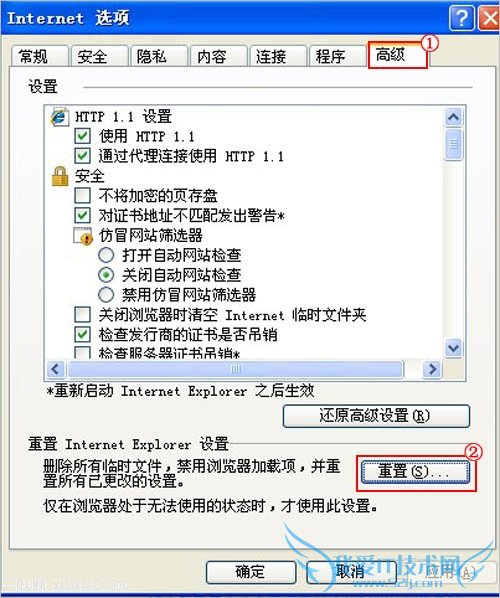
Task: Click the 确定 button
Action: tap(251, 572)
